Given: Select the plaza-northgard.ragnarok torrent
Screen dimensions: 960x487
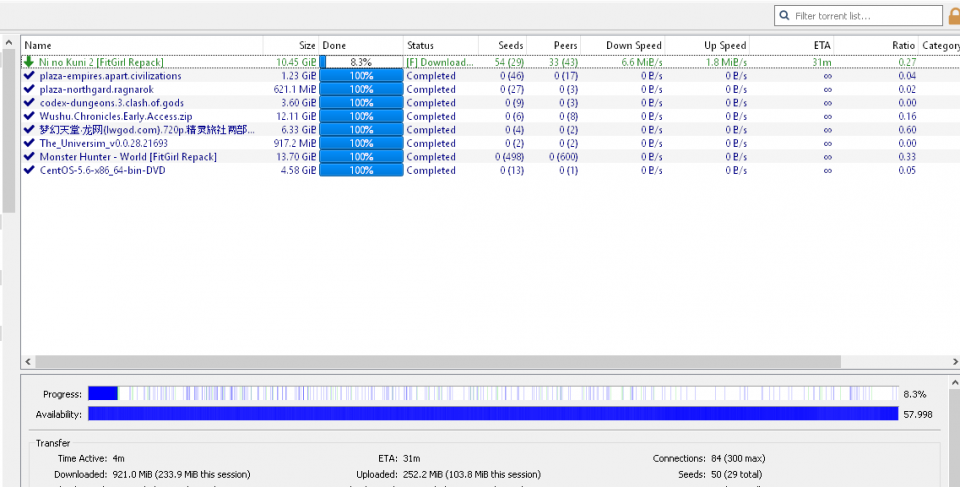Looking at the screenshot, I should (96, 89).
